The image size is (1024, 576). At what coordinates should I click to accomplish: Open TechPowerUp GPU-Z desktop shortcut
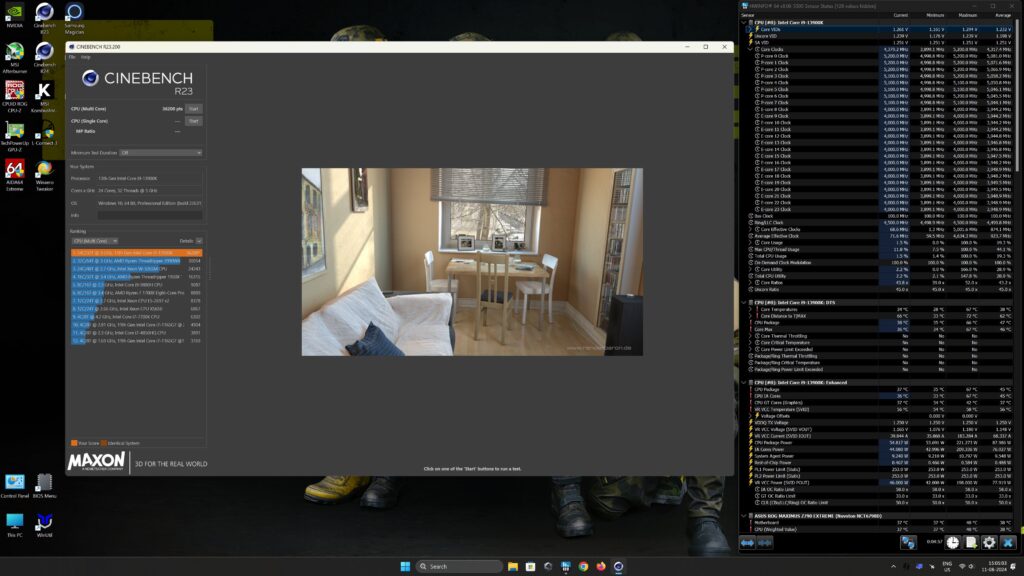click(14, 136)
